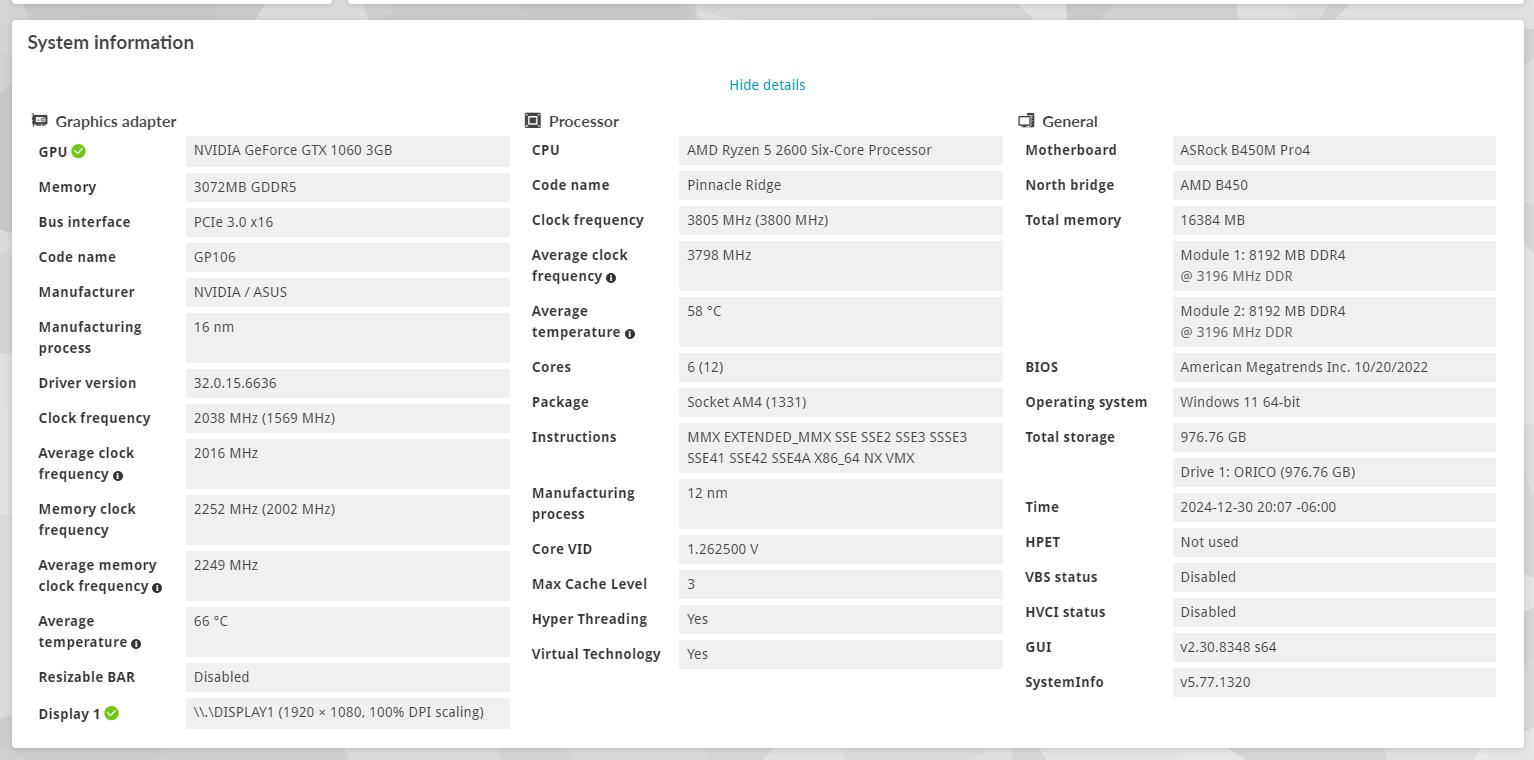Click the 'AMD B450' north bridge value
This screenshot has width=1534, height=760.
[1334, 185]
